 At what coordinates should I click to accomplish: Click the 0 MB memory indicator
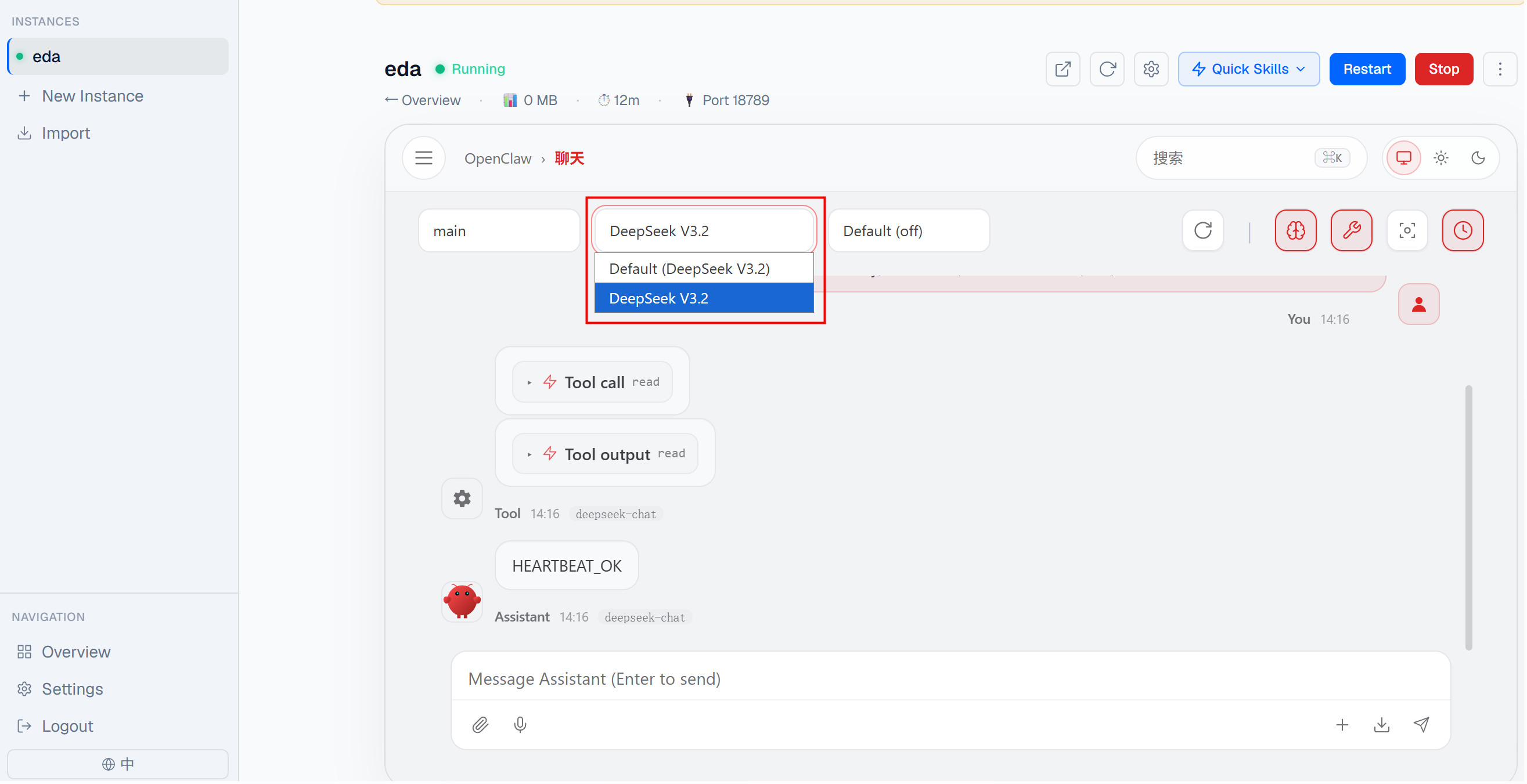(530, 101)
